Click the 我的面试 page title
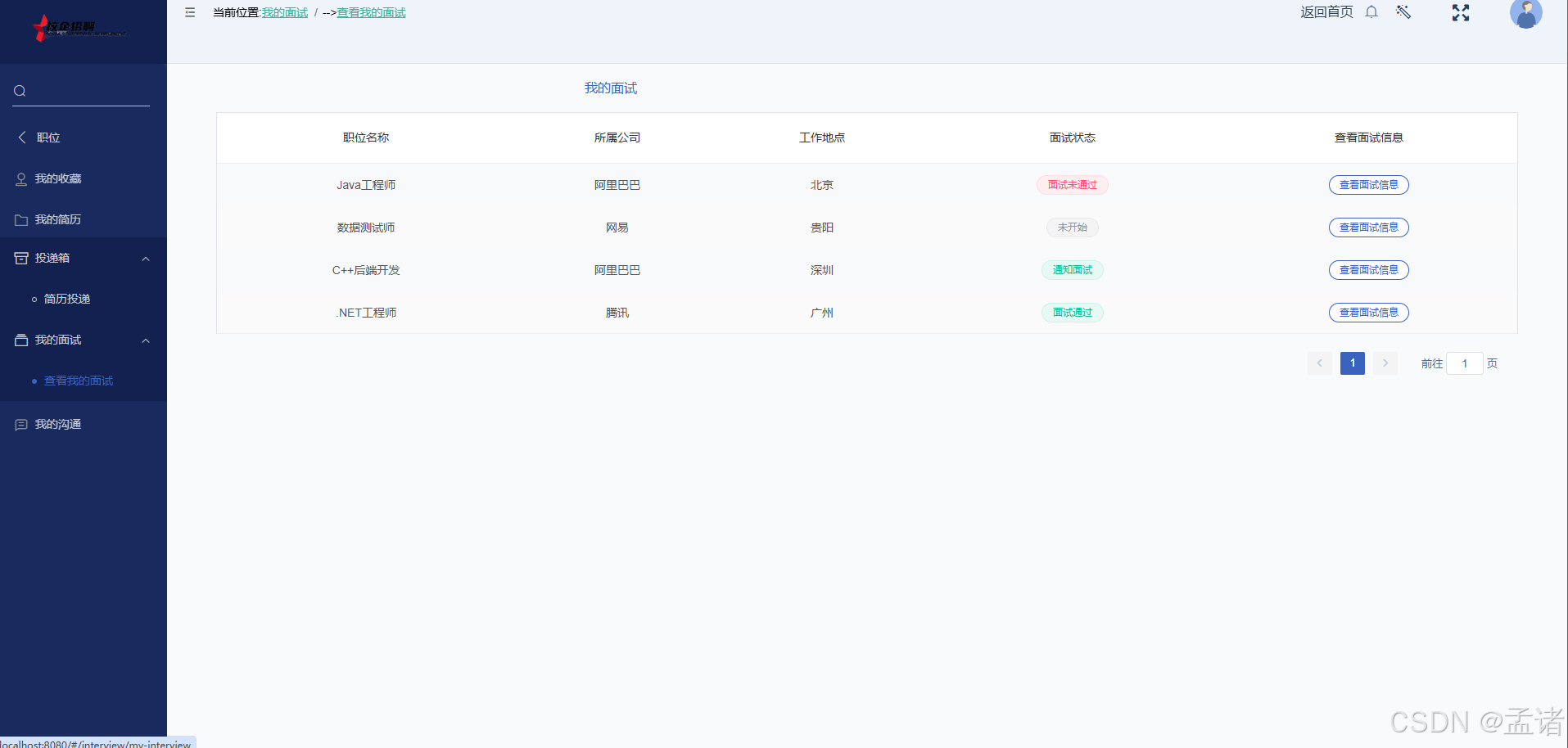The width and height of the screenshot is (1568, 748). pyautogui.click(x=611, y=88)
